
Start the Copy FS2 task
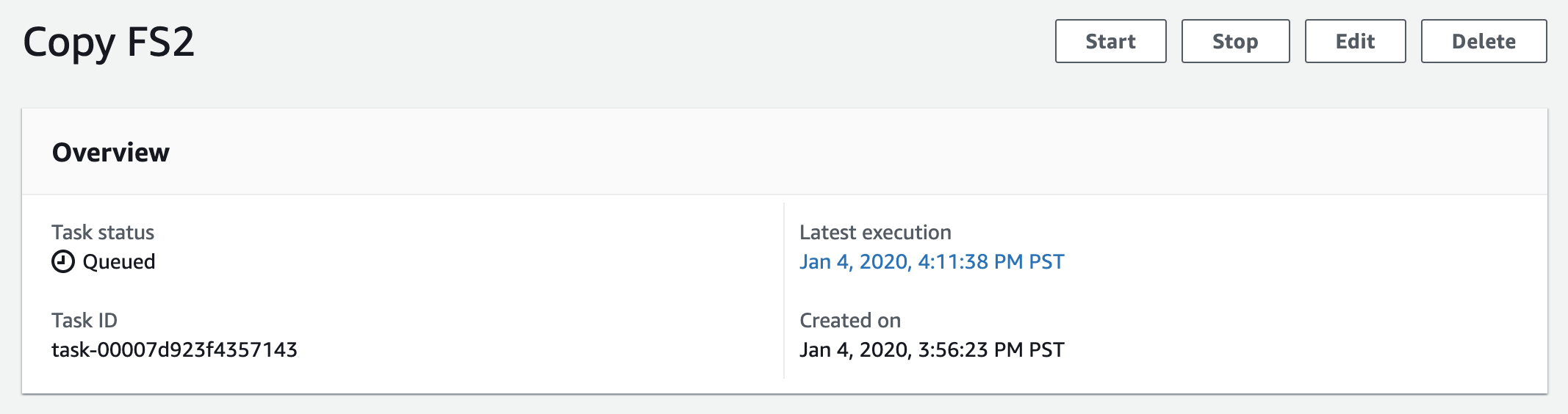point(1110,41)
